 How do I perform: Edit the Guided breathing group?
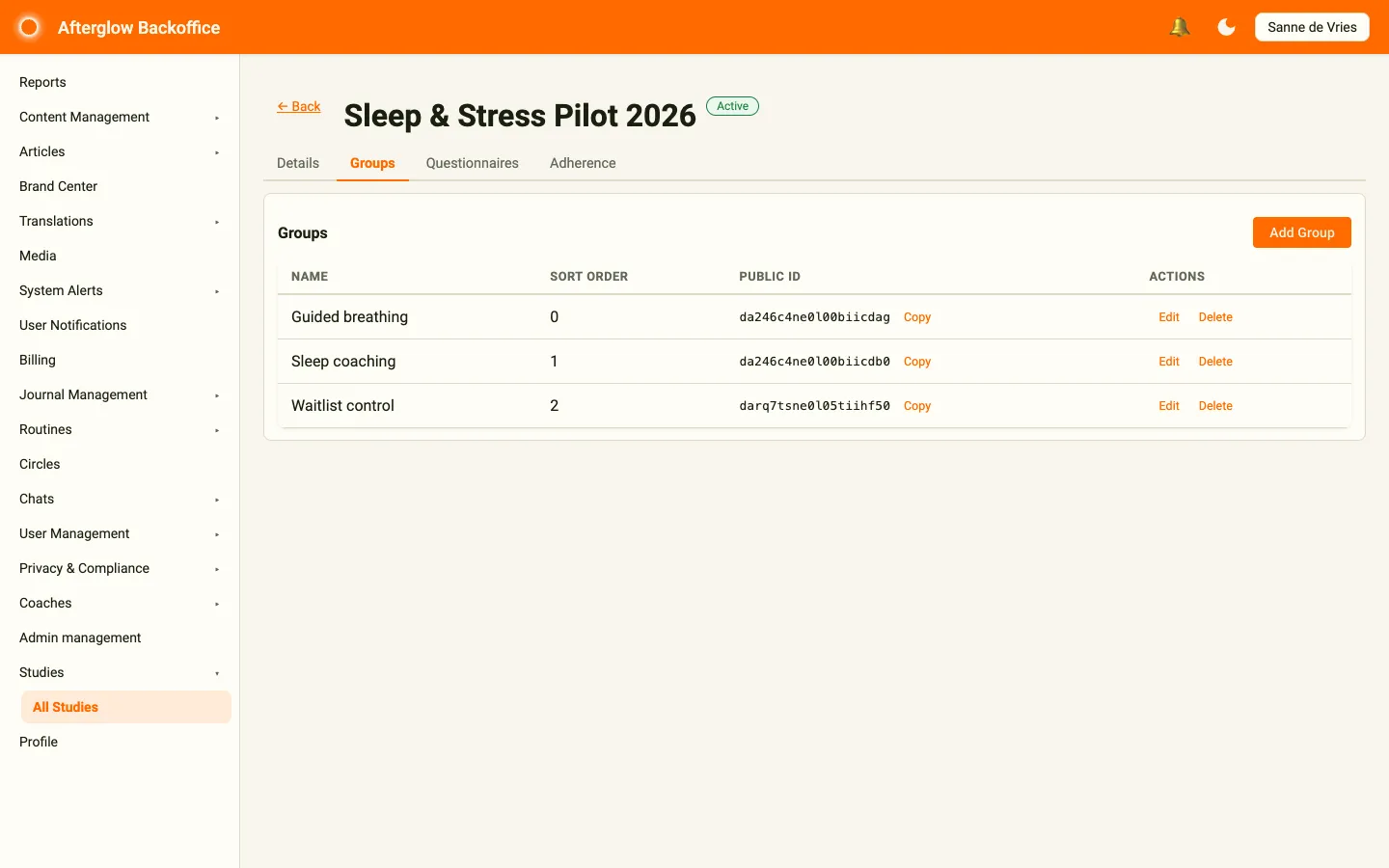[1169, 317]
